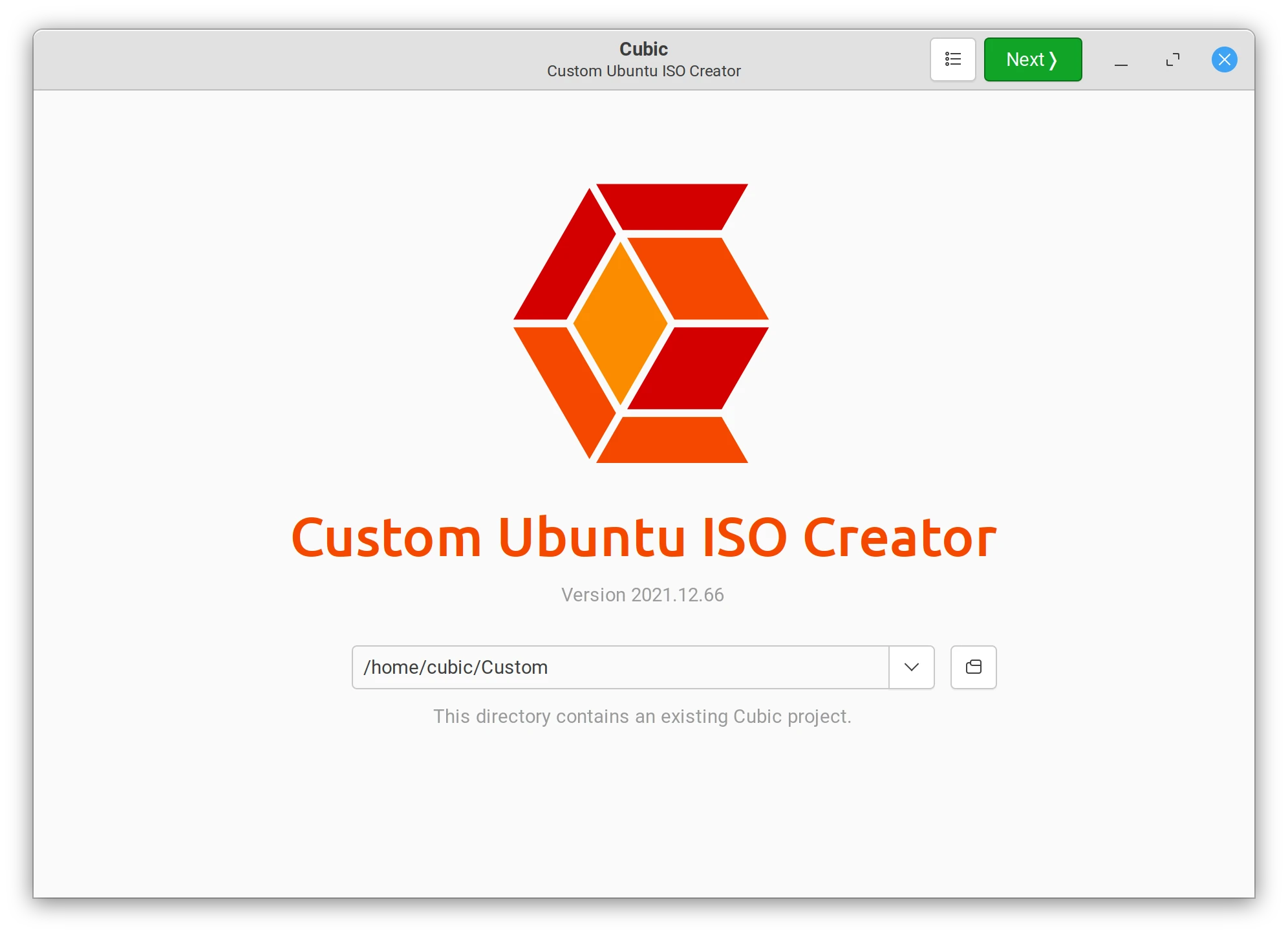The width and height of the screenshot is (1288, 935).
Task: Click the orange diamond in logo center
Action: [621, 323]
